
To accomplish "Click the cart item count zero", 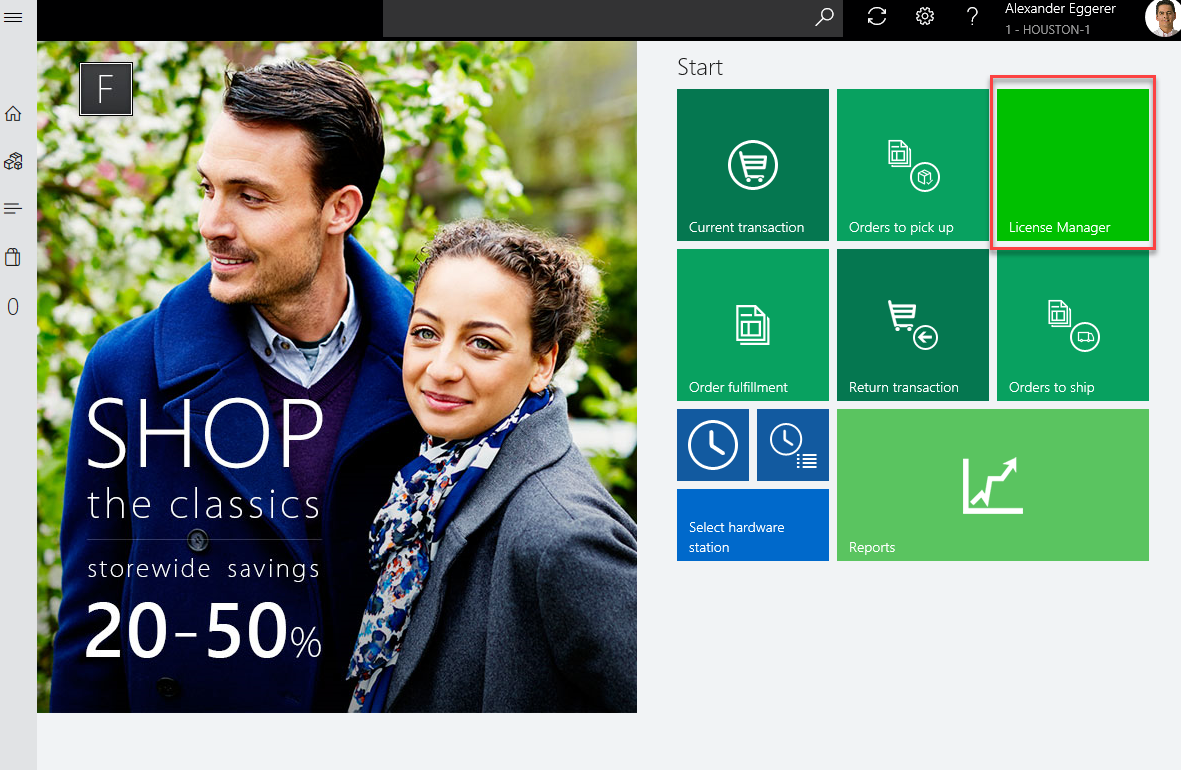I will (13, 307).
